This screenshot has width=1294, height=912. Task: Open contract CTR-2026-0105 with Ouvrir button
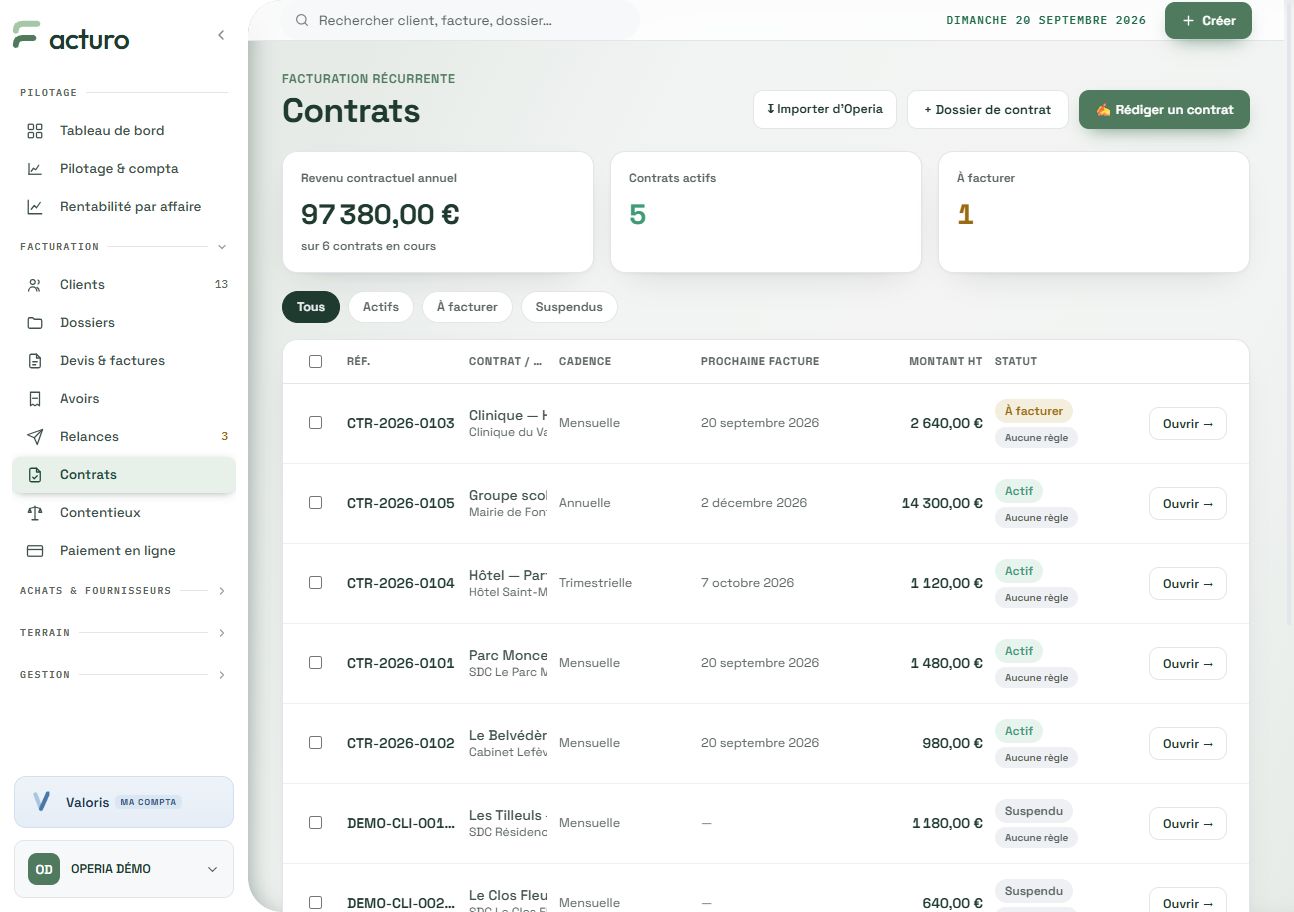tap(1188, 504)
